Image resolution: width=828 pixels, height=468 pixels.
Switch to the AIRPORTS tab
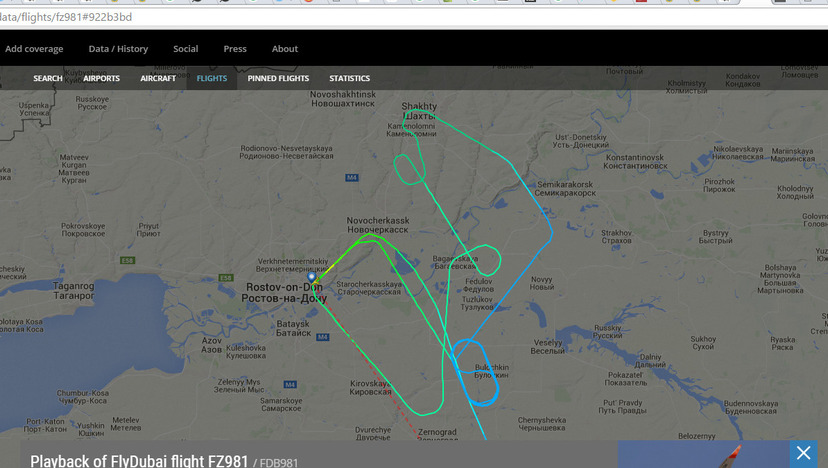coord(101,78)
